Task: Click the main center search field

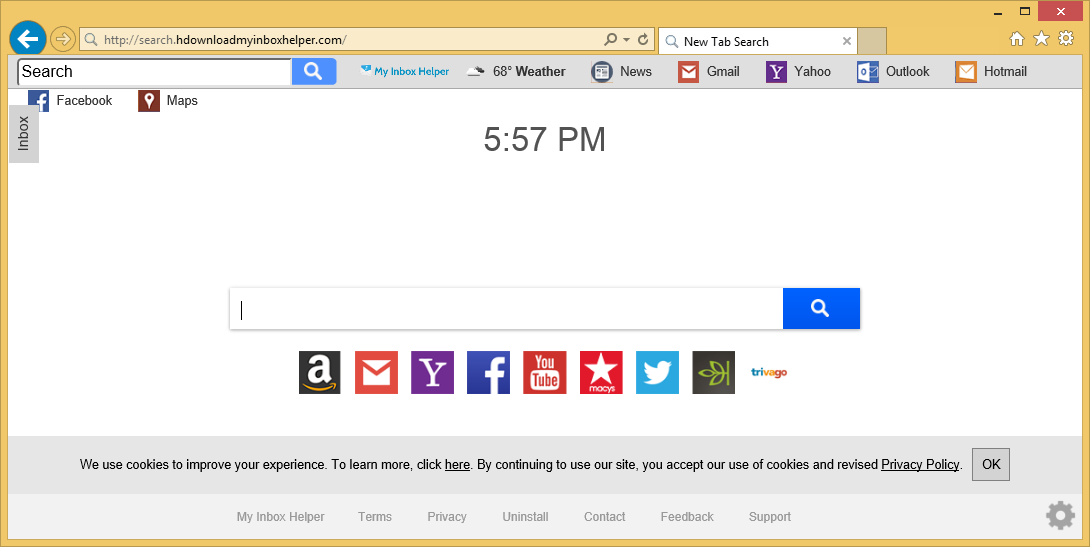Action: pos(506,309)
